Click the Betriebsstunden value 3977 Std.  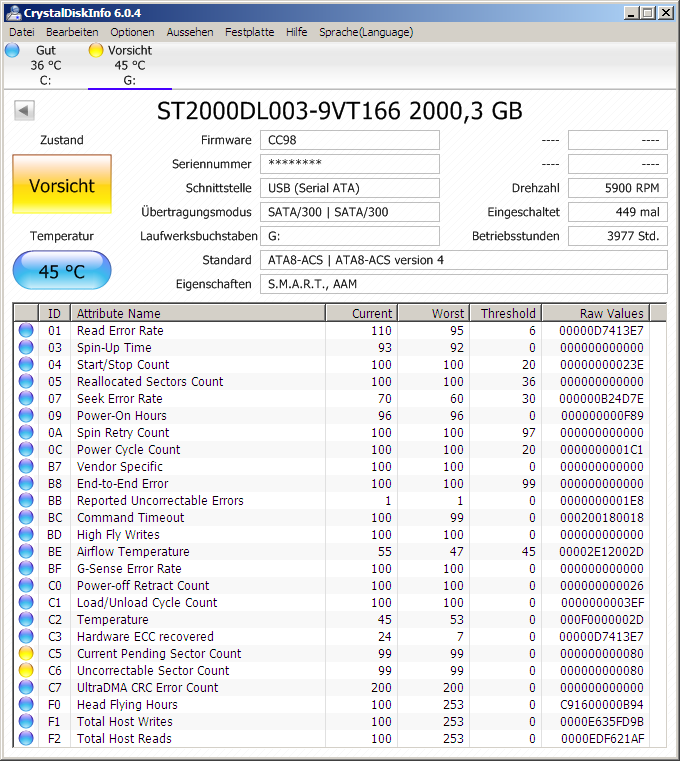[x=618, y=236]
